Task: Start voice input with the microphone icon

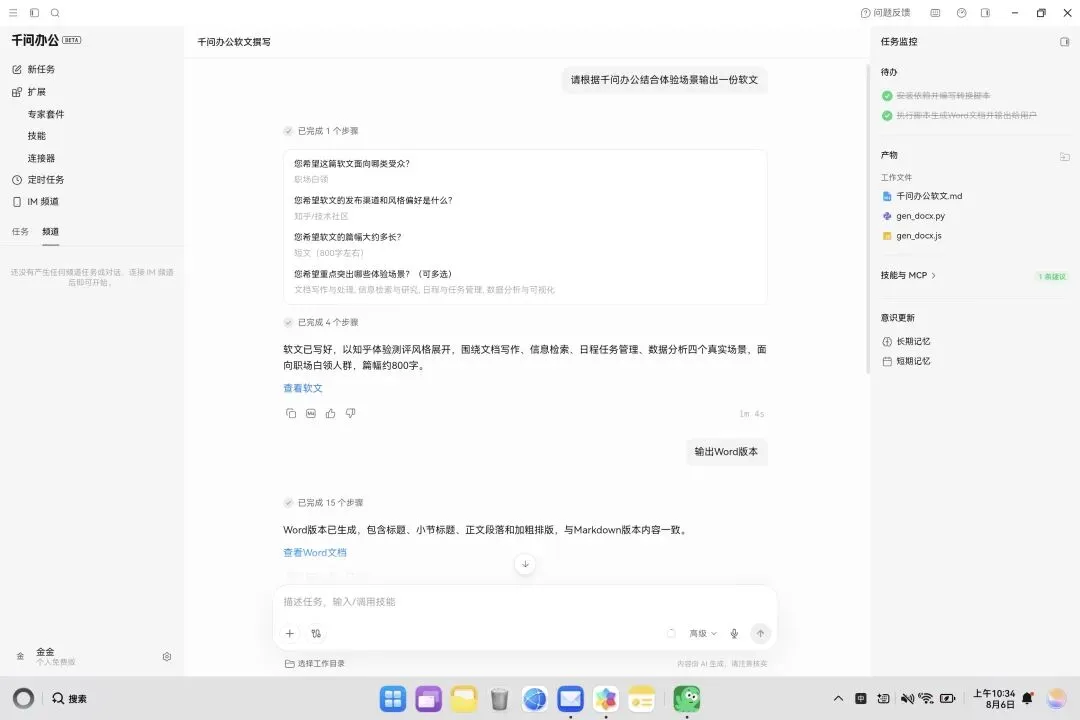Action: click(734, 633)
